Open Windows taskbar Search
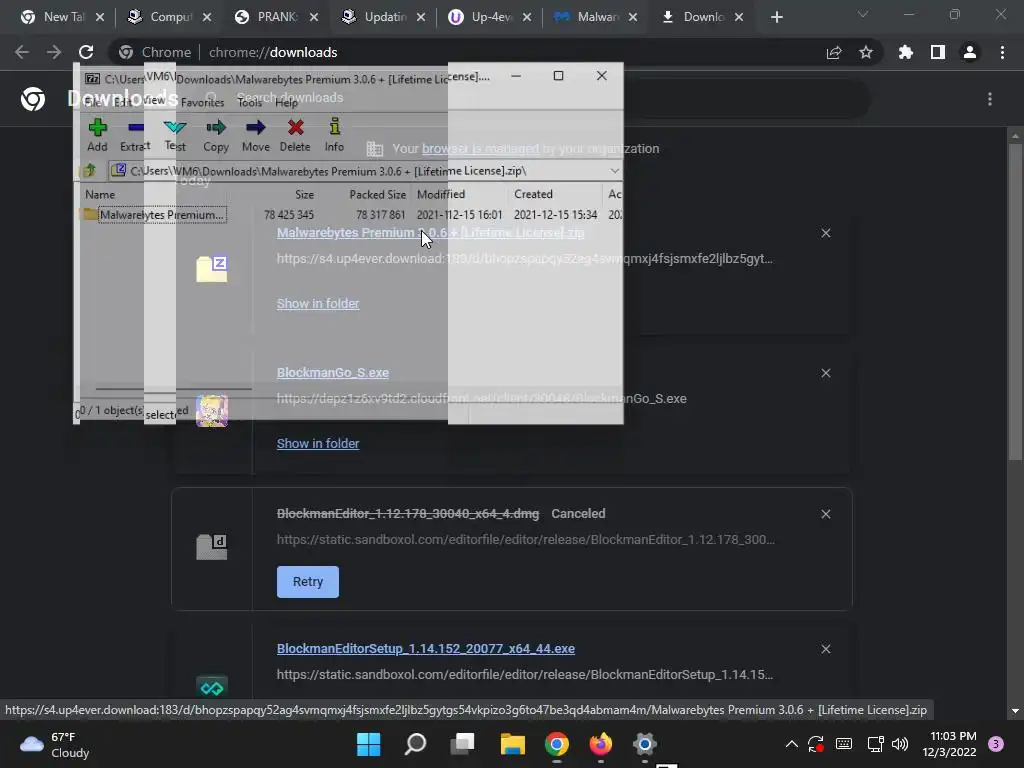 (x=415, y=744)
